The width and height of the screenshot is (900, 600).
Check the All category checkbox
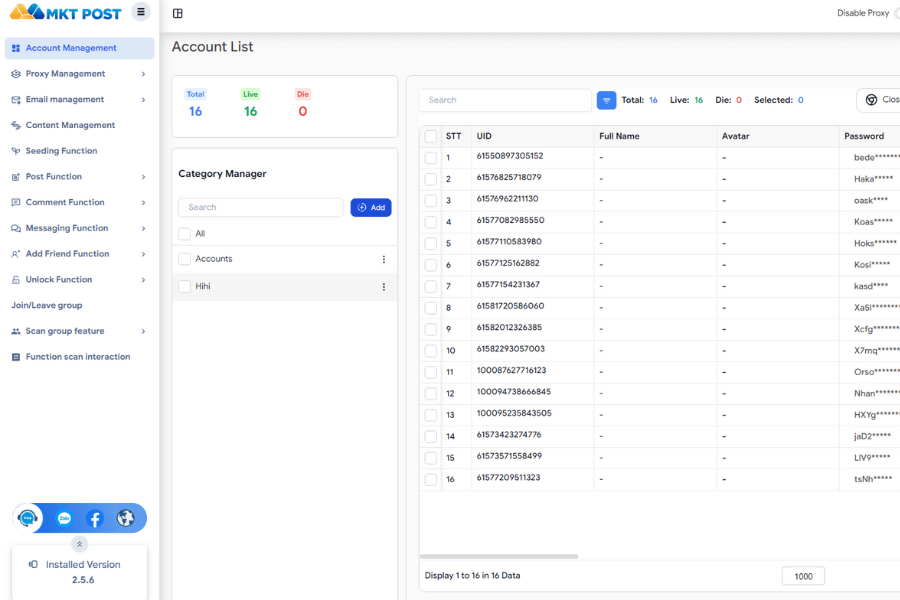(184, 234)
